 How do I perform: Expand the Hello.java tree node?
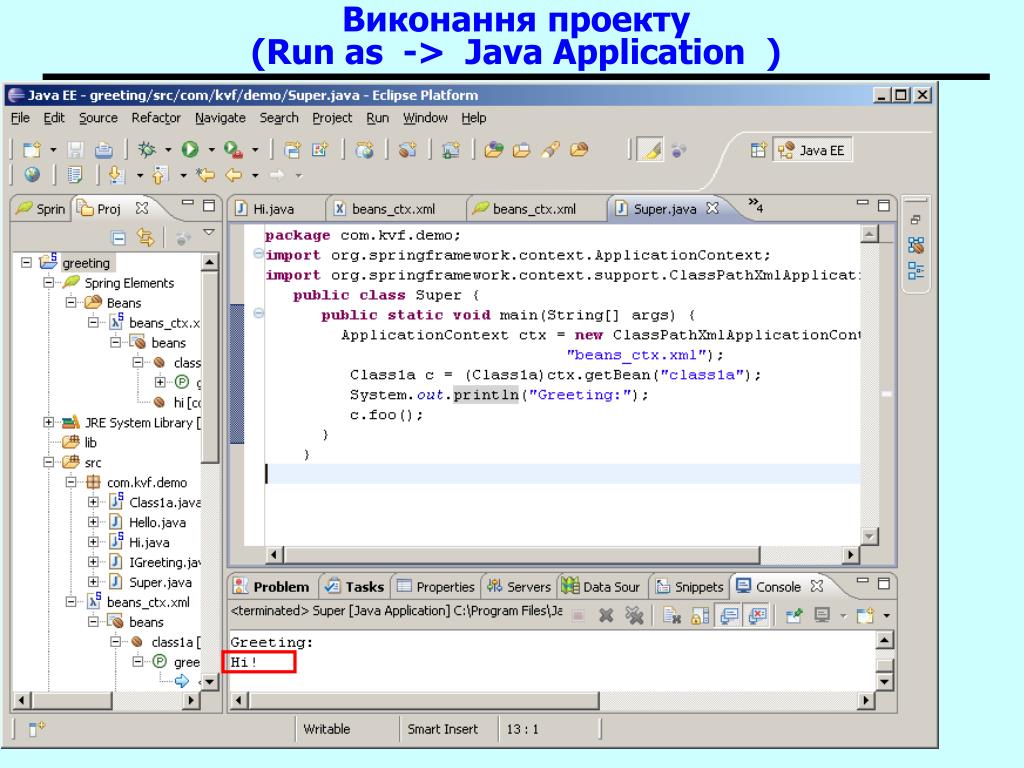coord(93,522)
